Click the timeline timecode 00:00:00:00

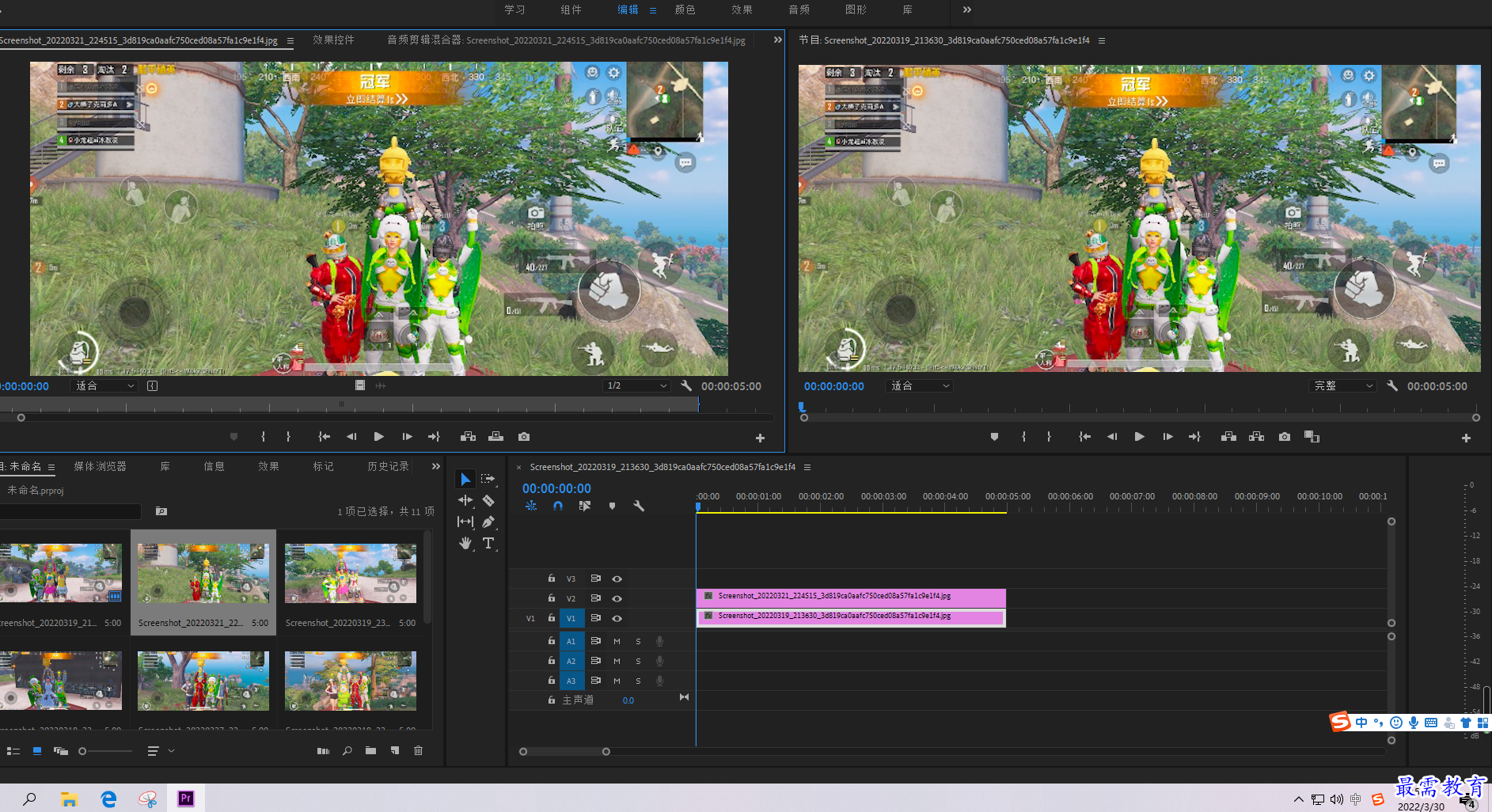click(556, 488)
